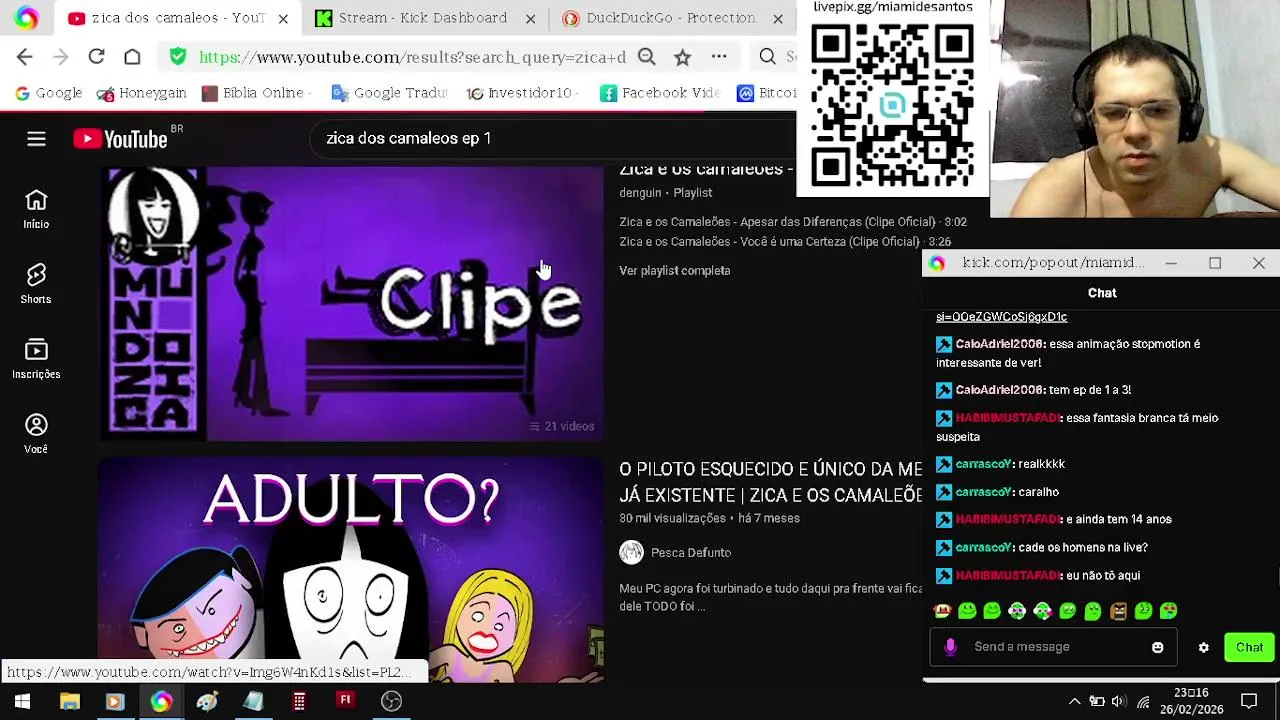
Task: Reload the page with the refresh button
Action: (x=96, y=57)
